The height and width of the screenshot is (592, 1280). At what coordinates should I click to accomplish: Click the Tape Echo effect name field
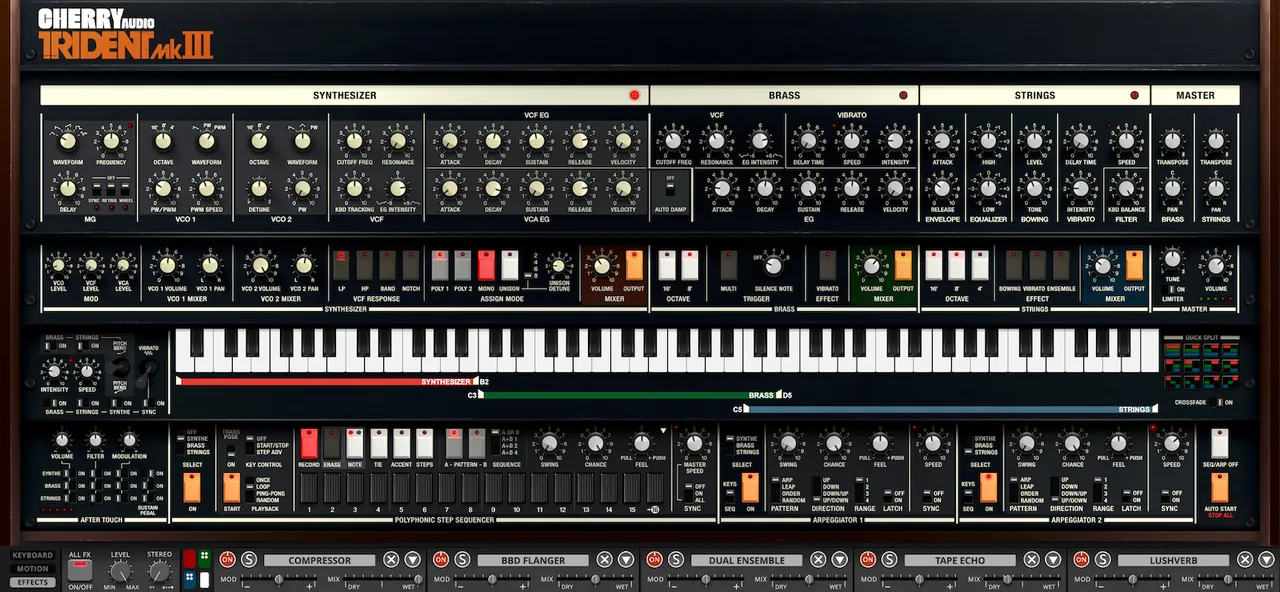(960, 560)
